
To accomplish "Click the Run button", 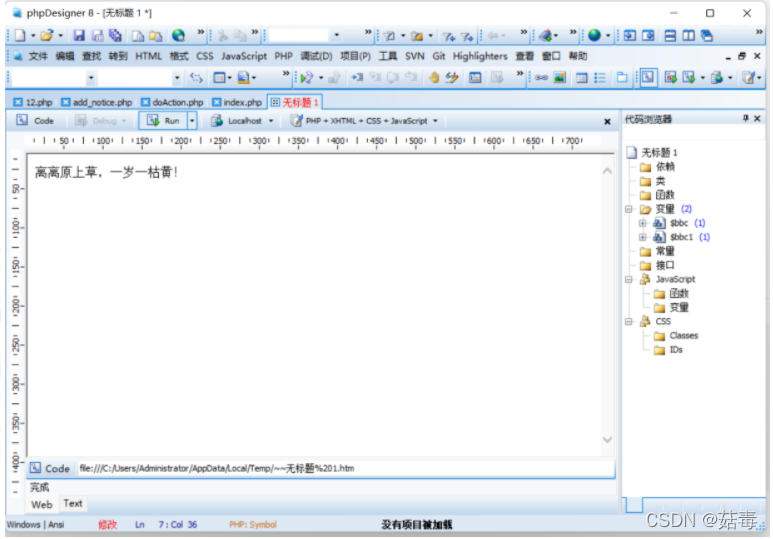I will (x=163, y=121).
